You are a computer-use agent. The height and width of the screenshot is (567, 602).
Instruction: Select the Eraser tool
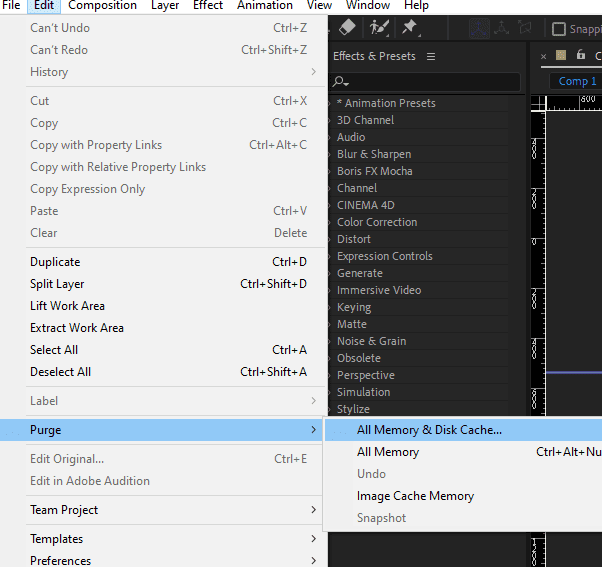point(348,28)
